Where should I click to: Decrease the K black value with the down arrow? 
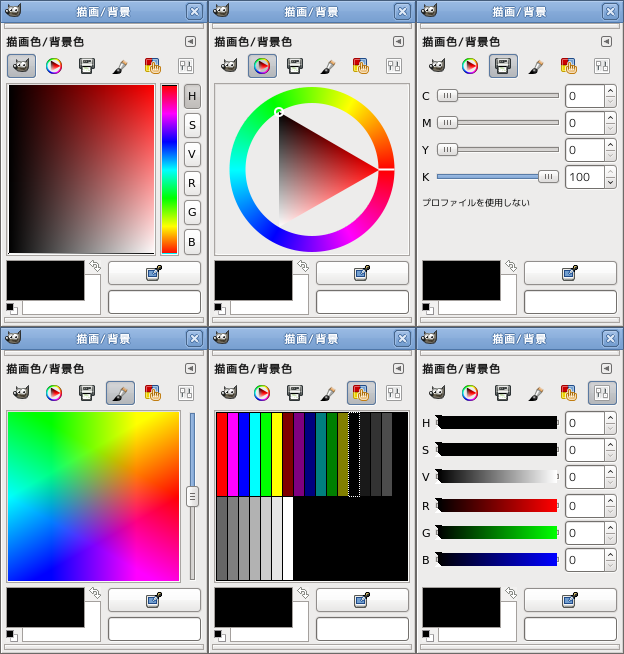tap(610, 183)
